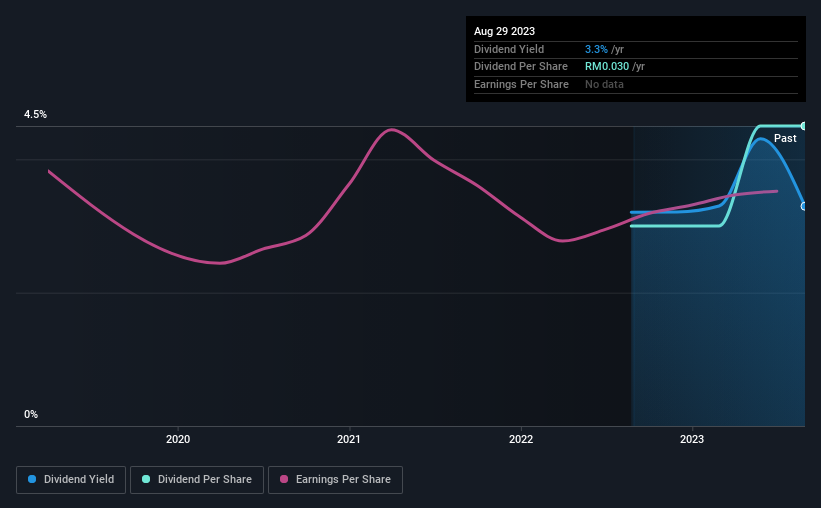Screen dimensions: 821x508
Task: Click 'No data' in the tooltip's earnings row
Action: coord(606,84)
